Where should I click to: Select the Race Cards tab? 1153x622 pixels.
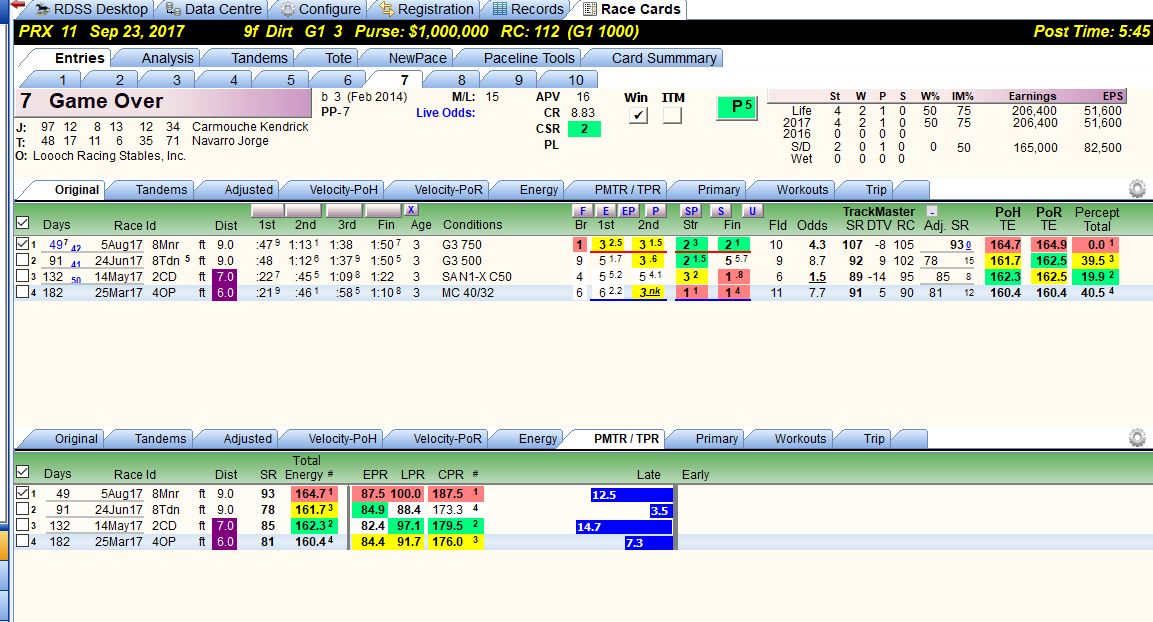tap(632, 10)
